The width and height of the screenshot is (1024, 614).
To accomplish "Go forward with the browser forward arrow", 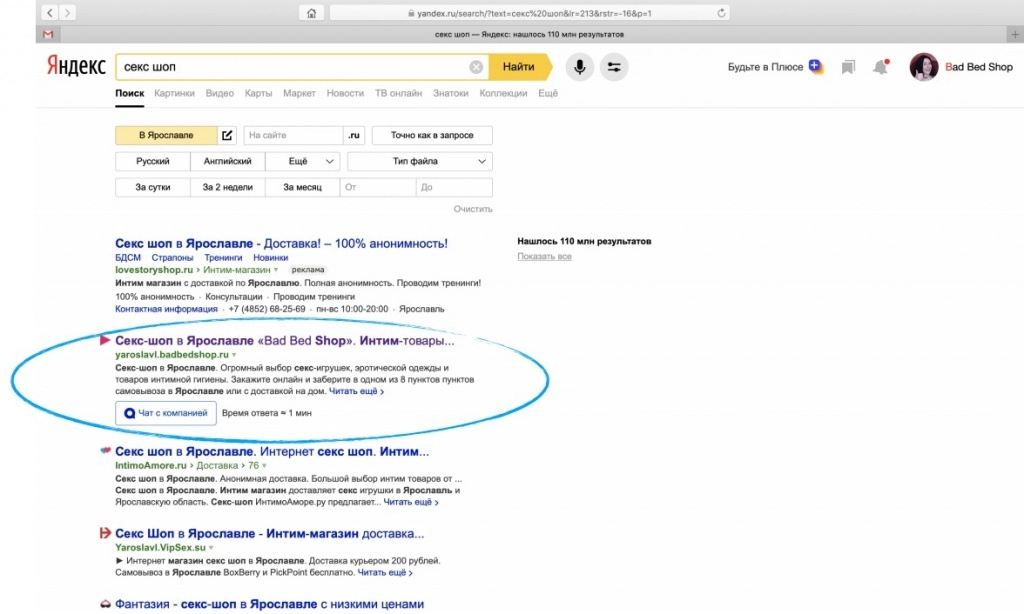I will pos(67,12).
